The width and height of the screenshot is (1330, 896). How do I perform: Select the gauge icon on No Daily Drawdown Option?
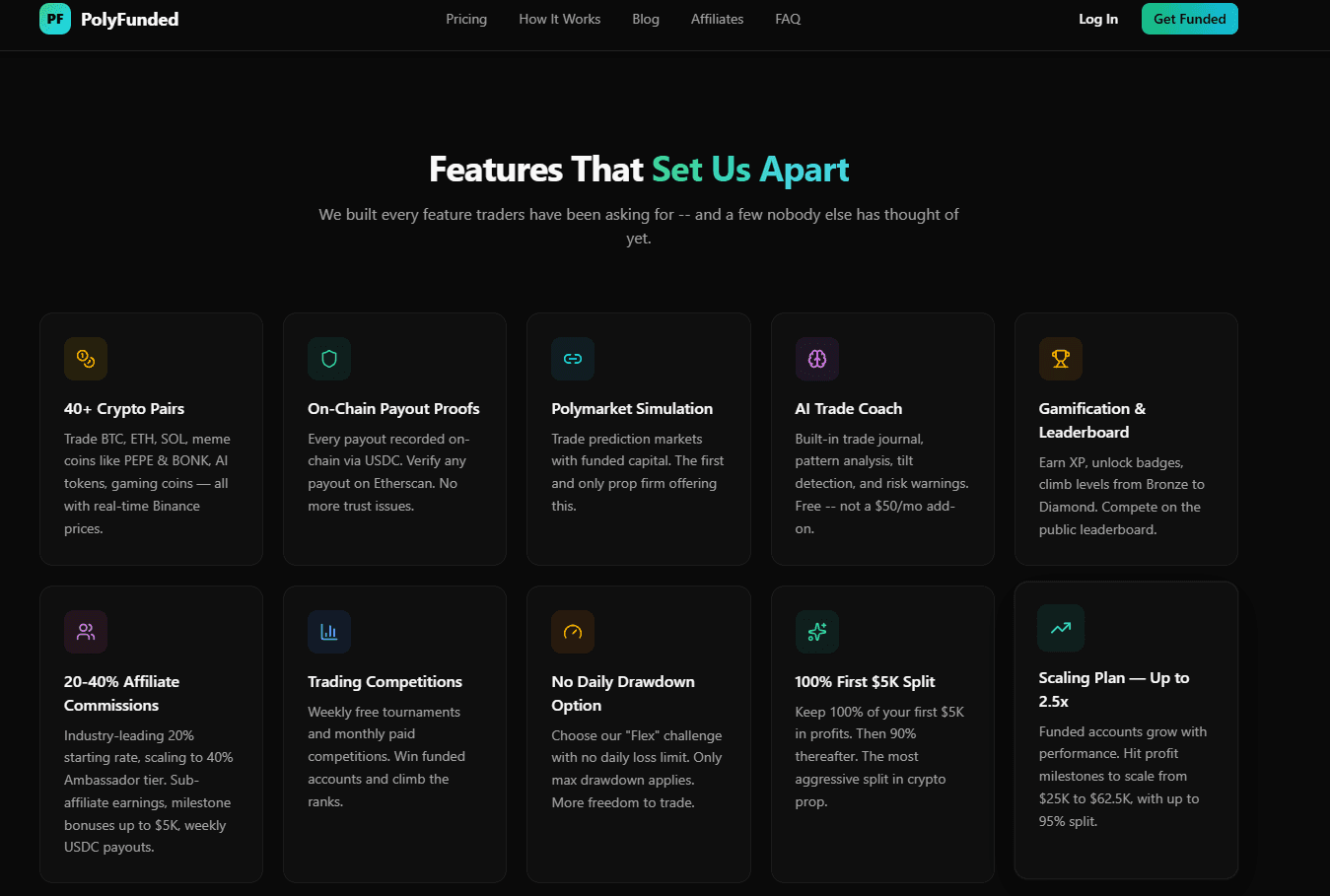point(573,632)
